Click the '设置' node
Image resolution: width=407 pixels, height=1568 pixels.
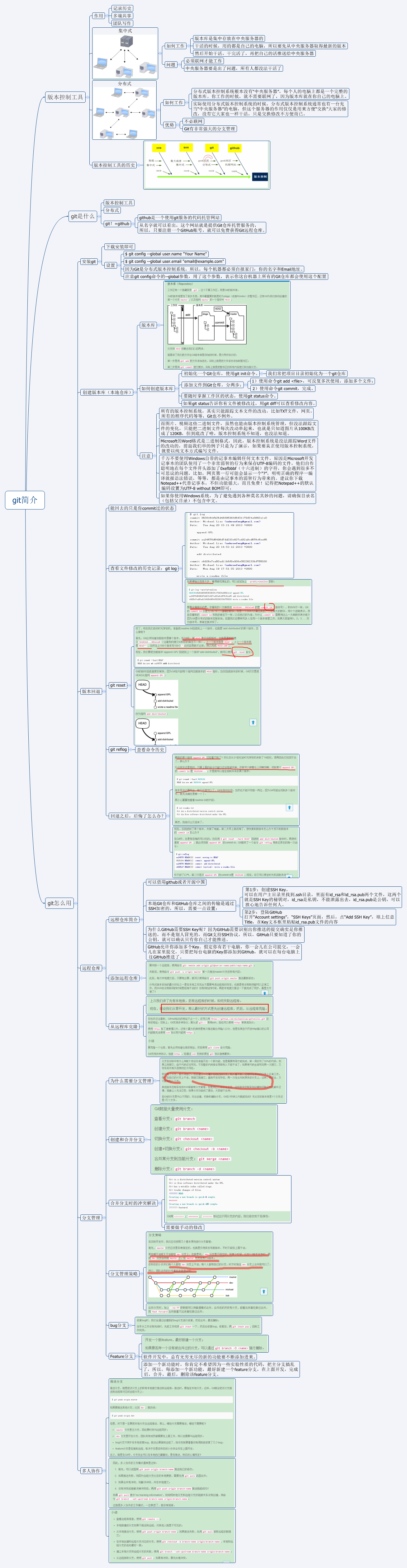click(110, 265)
